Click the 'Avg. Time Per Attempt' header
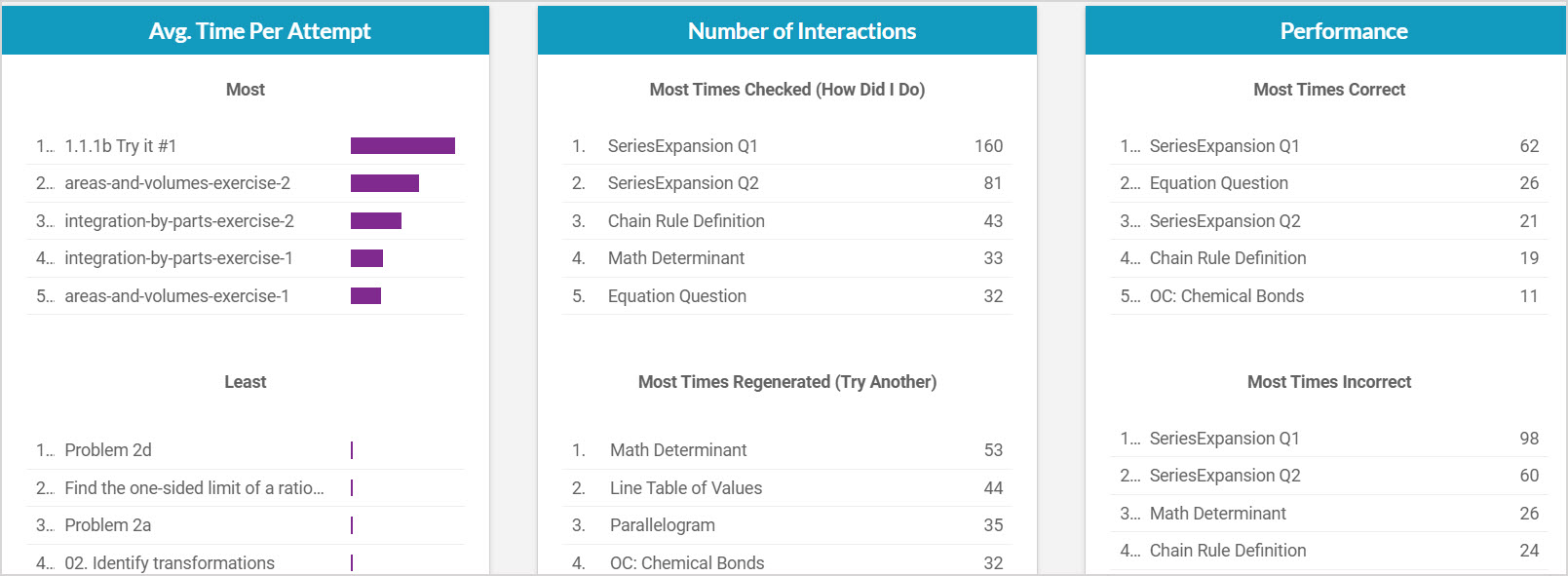The height and width of the screenshot is (576, 1568). coord(259,31)
